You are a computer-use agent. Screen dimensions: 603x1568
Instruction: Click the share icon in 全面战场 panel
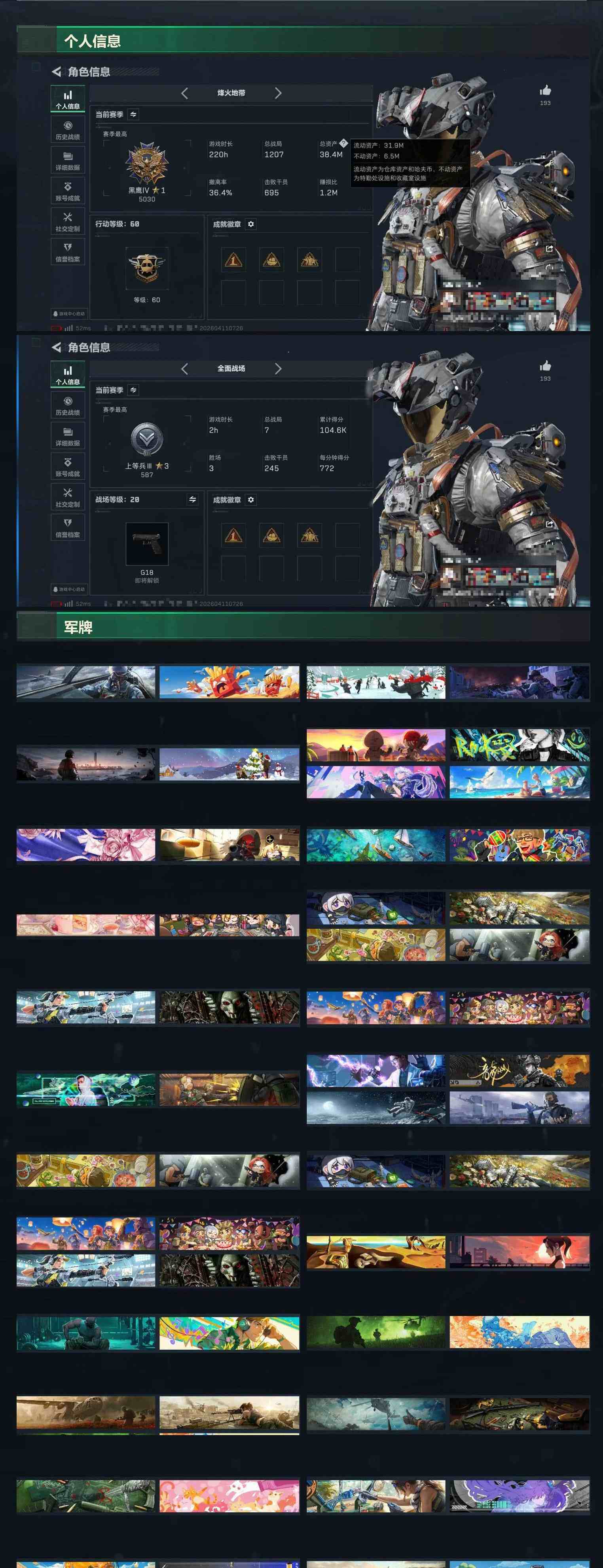pyautogui.click(x=550, y=524)
